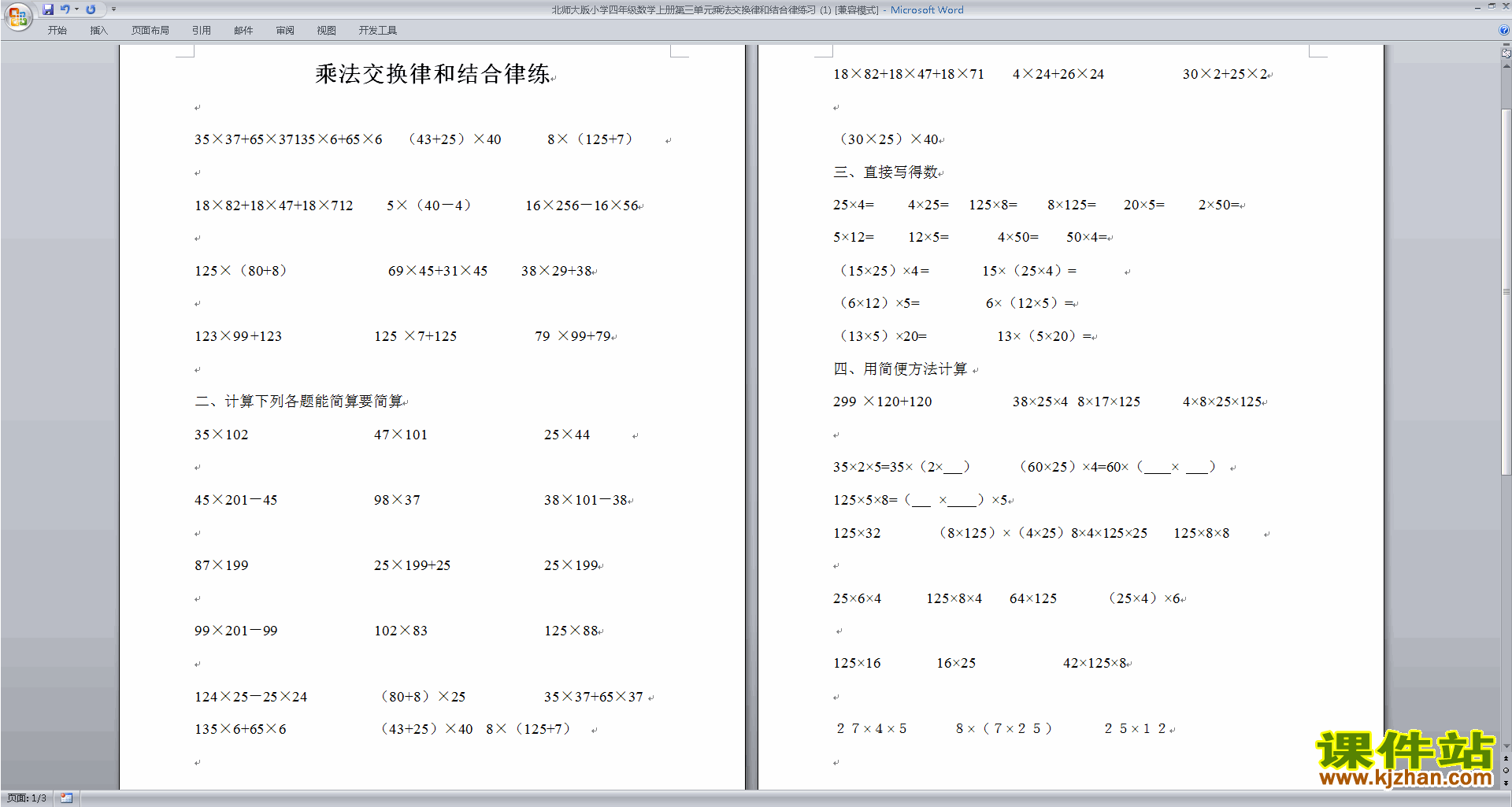Click the expression 124×25－25×24
The width and height of the screenshot is (1512, 807).
pos(250,697)
